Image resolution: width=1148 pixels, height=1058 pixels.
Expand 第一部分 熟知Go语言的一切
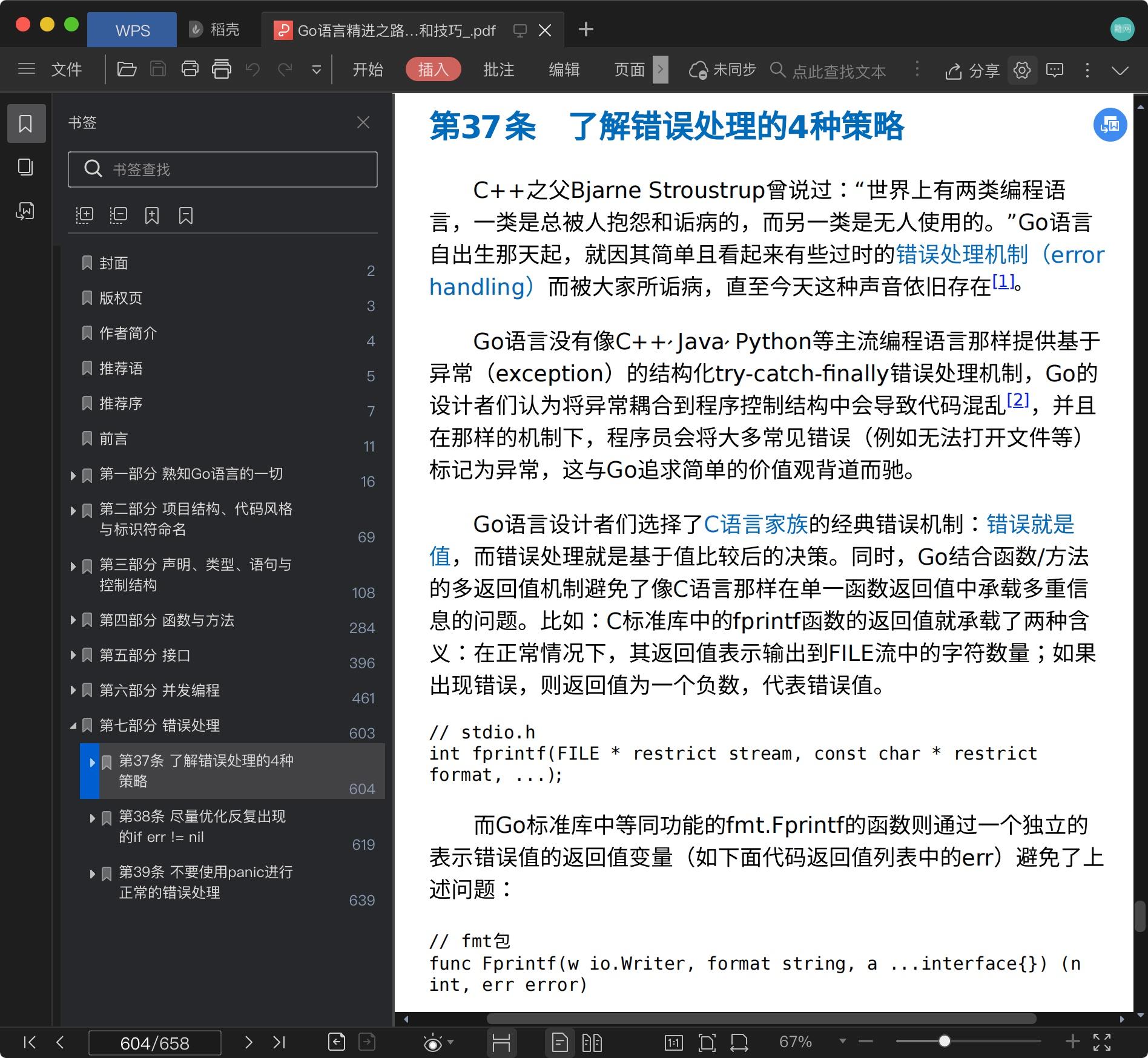(x=73, y=475)
